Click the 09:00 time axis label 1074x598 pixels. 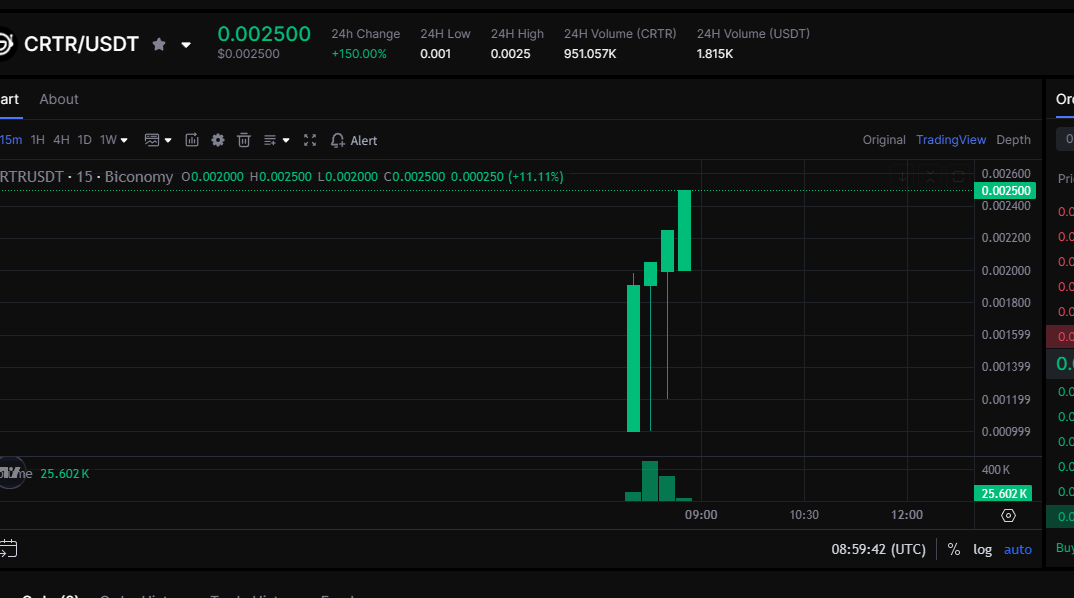point(701,515)
